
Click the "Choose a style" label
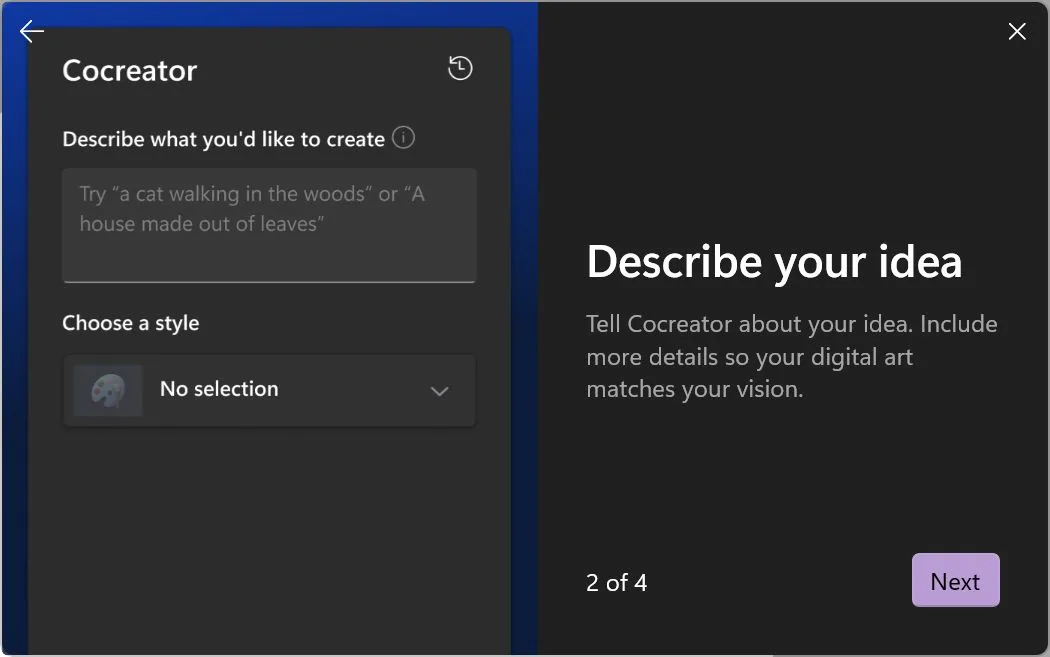131,323
